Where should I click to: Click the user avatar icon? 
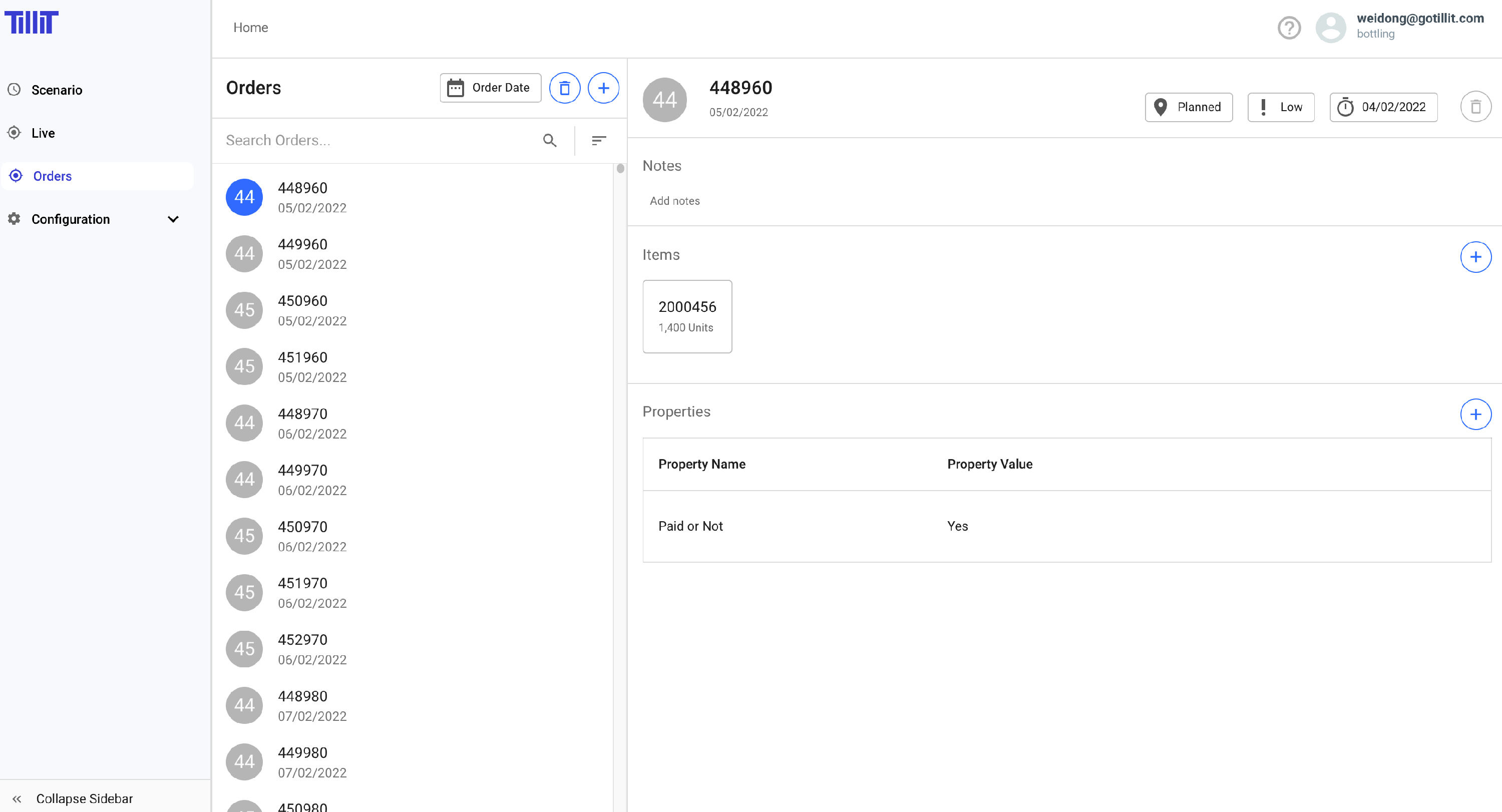1331,28
